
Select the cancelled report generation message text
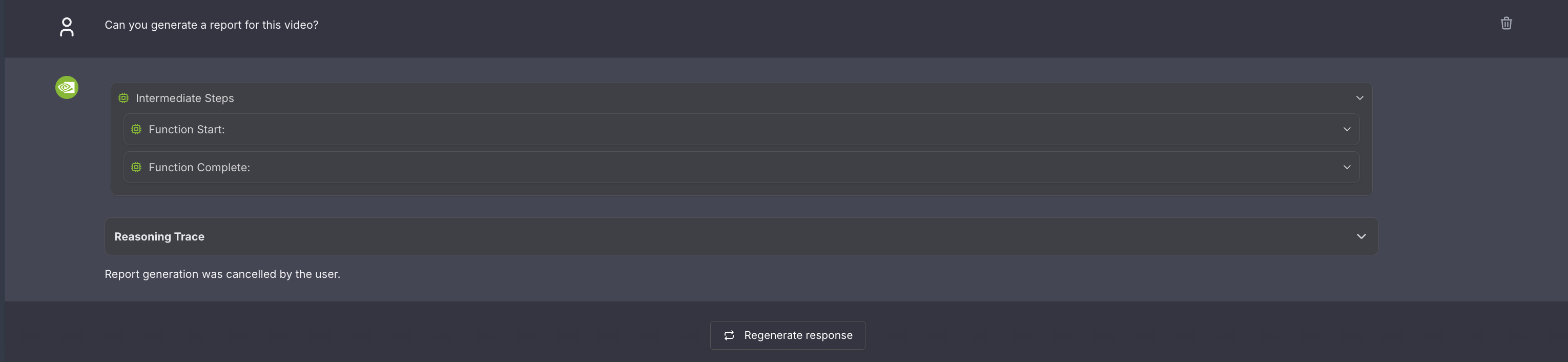coord(222,274)
